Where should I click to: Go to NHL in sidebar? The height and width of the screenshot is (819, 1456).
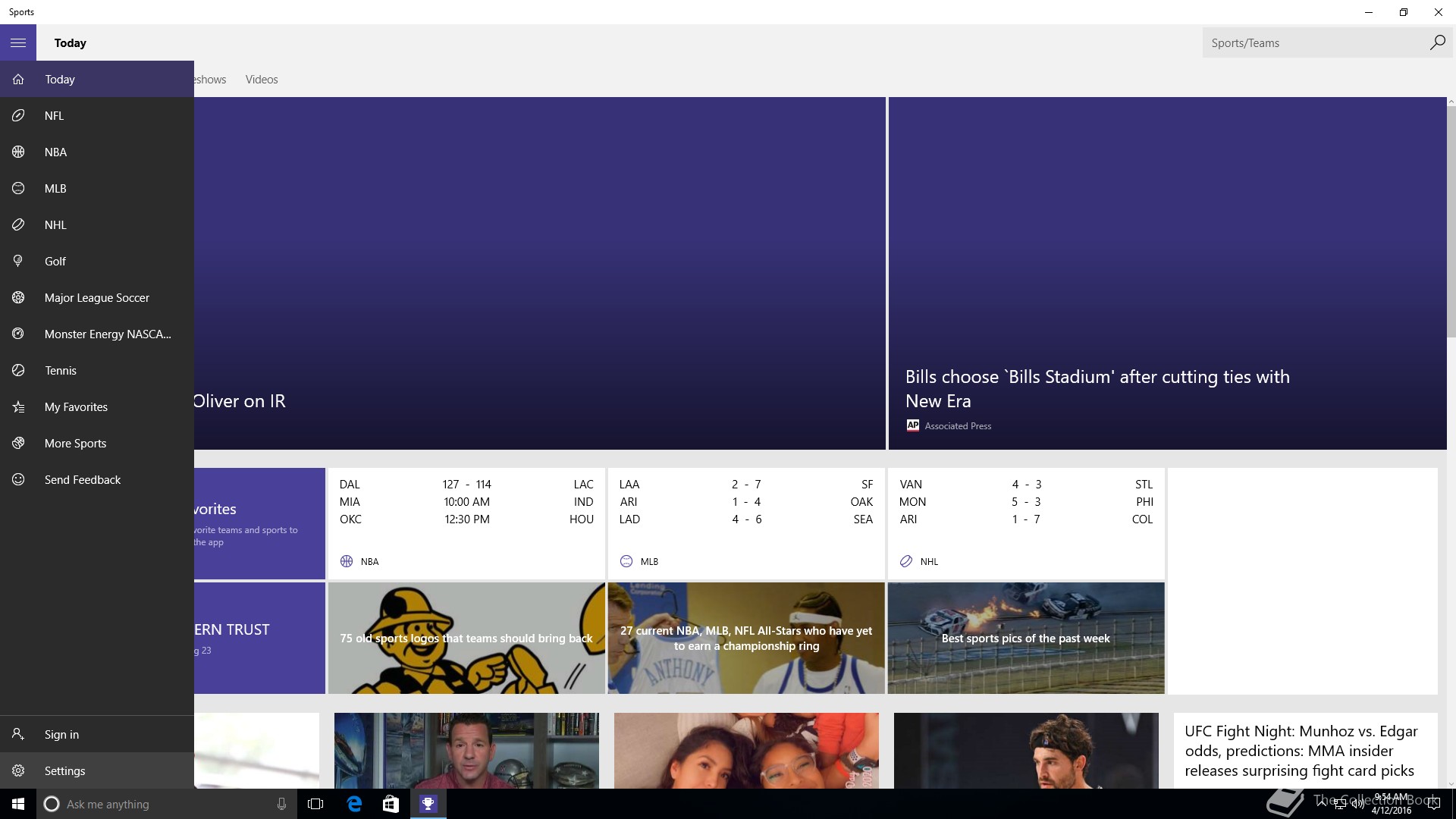pyautogui.click(x=97, y=224)
